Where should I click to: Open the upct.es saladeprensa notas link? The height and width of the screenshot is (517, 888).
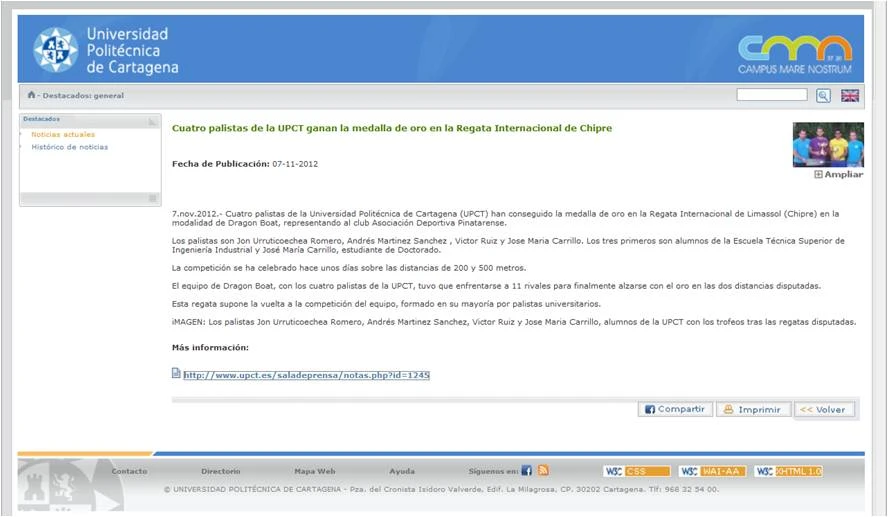click(x=306, y=375)
